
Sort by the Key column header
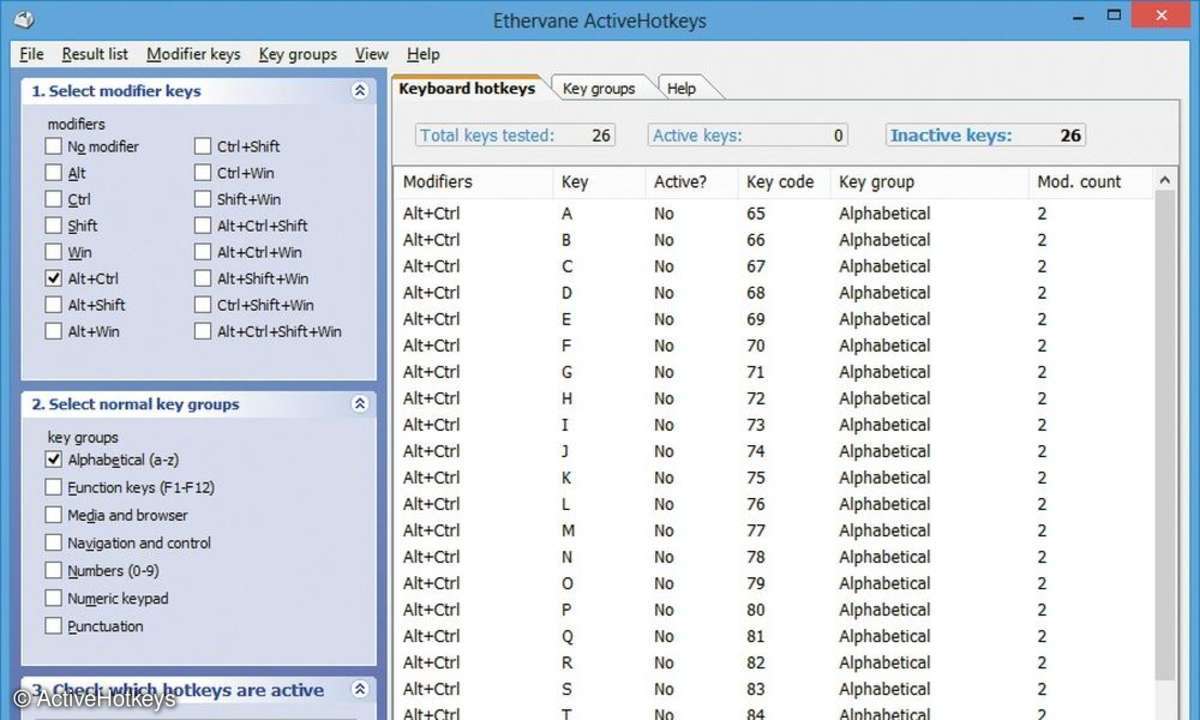[599, 182]
